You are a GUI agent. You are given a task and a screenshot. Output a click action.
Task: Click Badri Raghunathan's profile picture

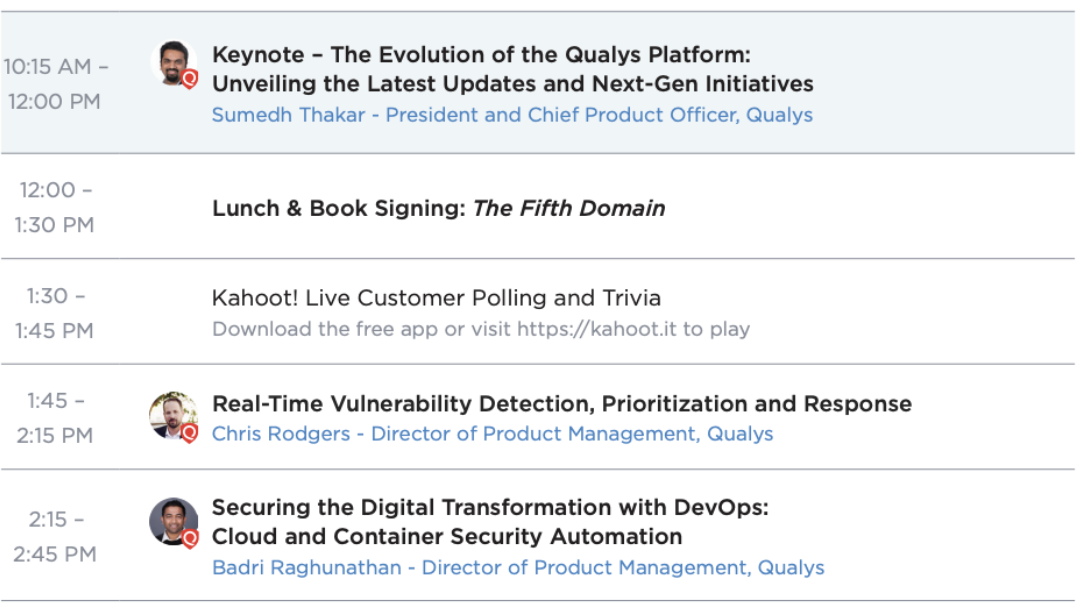[173, 521]
